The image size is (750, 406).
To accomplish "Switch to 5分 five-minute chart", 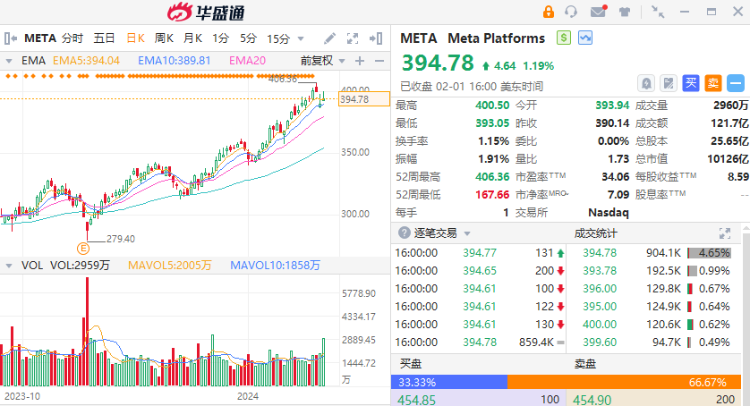I will [248, 38].
